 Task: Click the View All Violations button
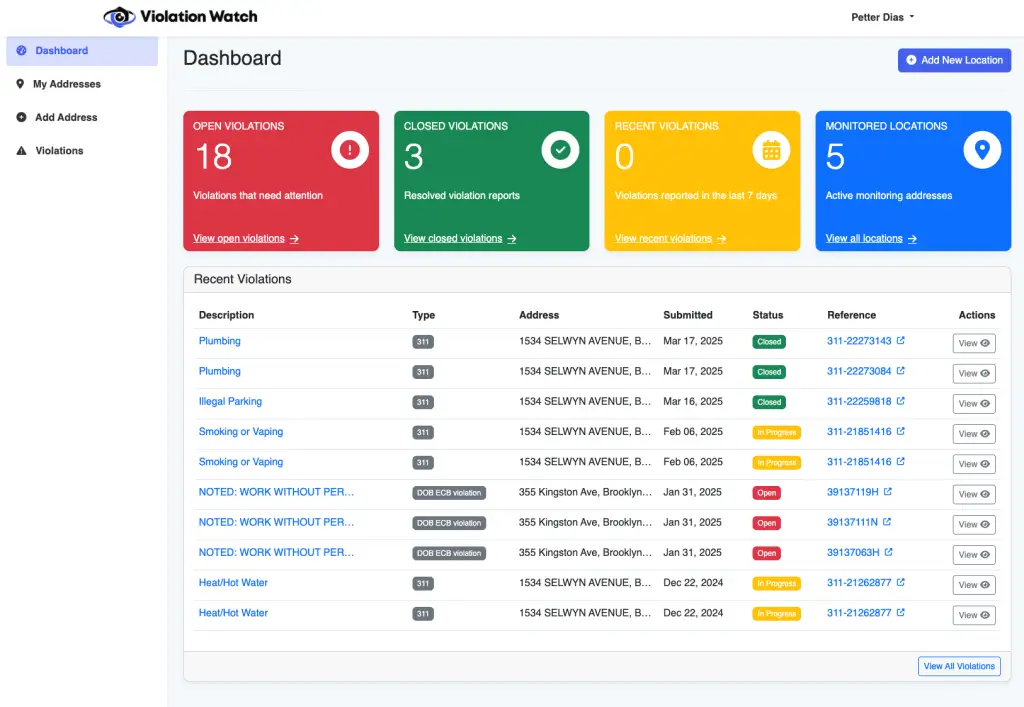point(958,666)
